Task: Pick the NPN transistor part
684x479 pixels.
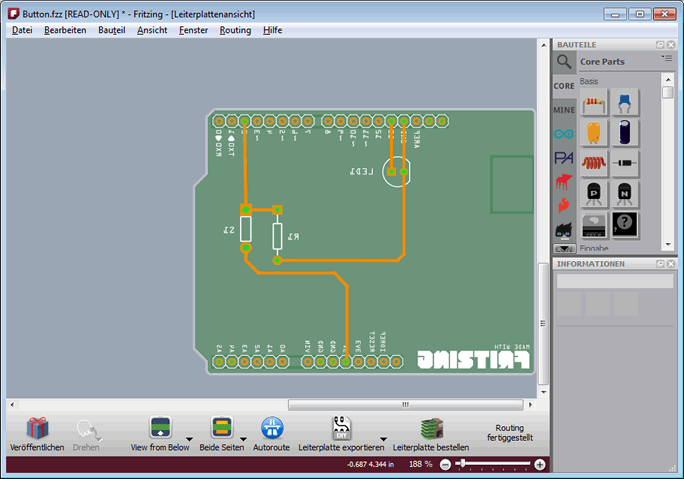Action: point(625,192)
